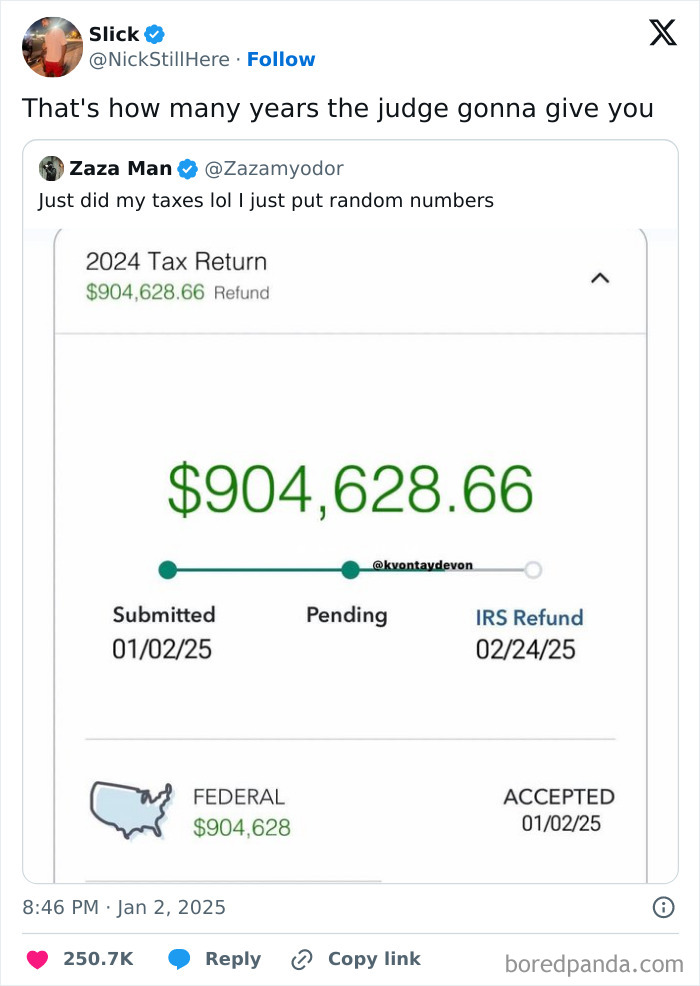Viewport: 700px width, 986px height.
Task: Like the tweet with heart icon
Action: 37,959
